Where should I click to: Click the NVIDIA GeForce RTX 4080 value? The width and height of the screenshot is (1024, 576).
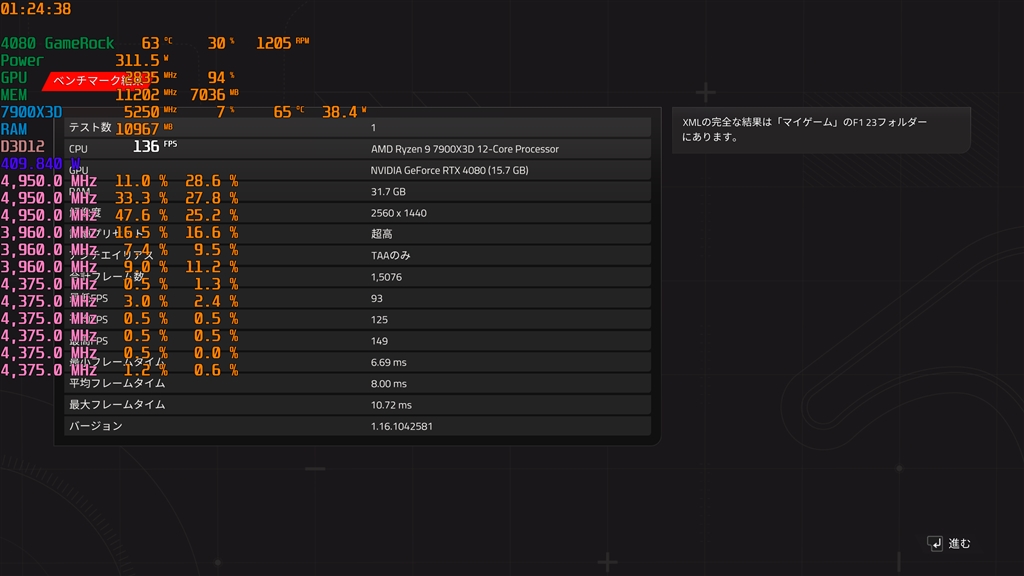coord(449,170)
